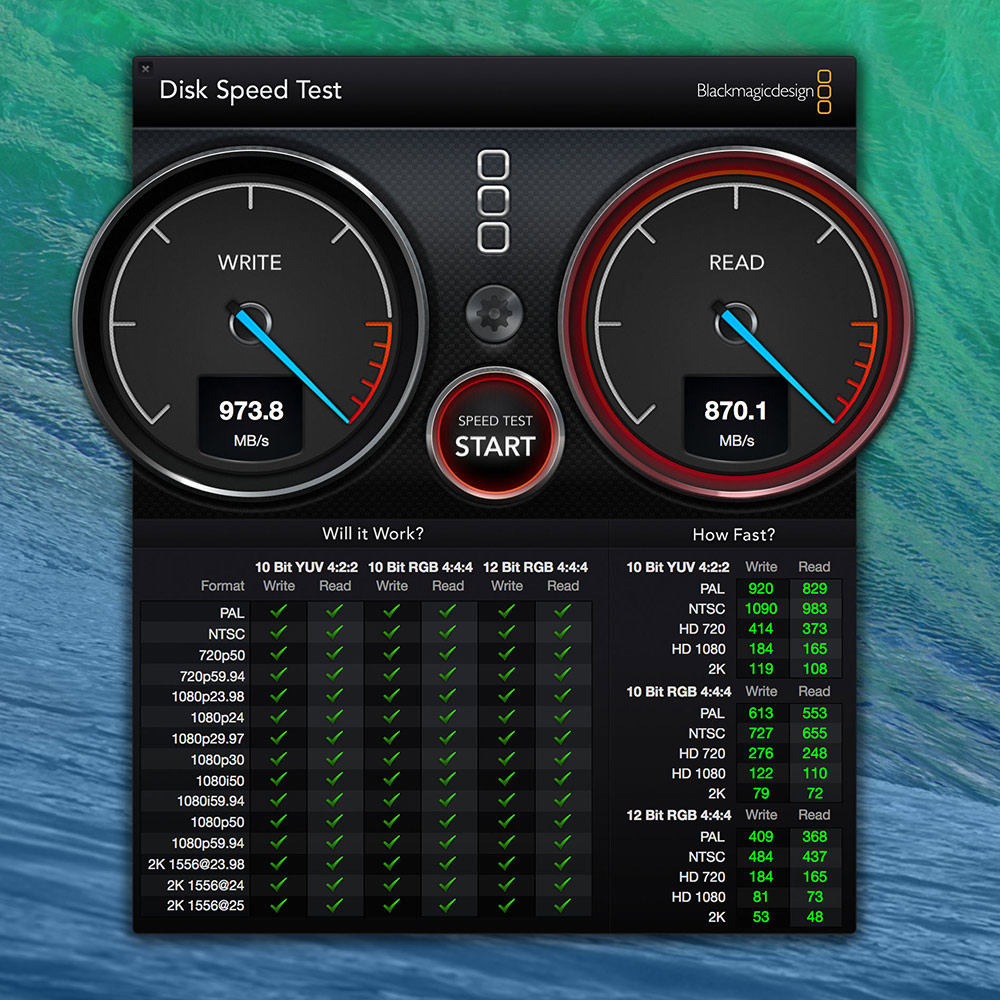The image size is (1000, 1000).
Task: Click NTSC write value 1090
Action: 761,608
